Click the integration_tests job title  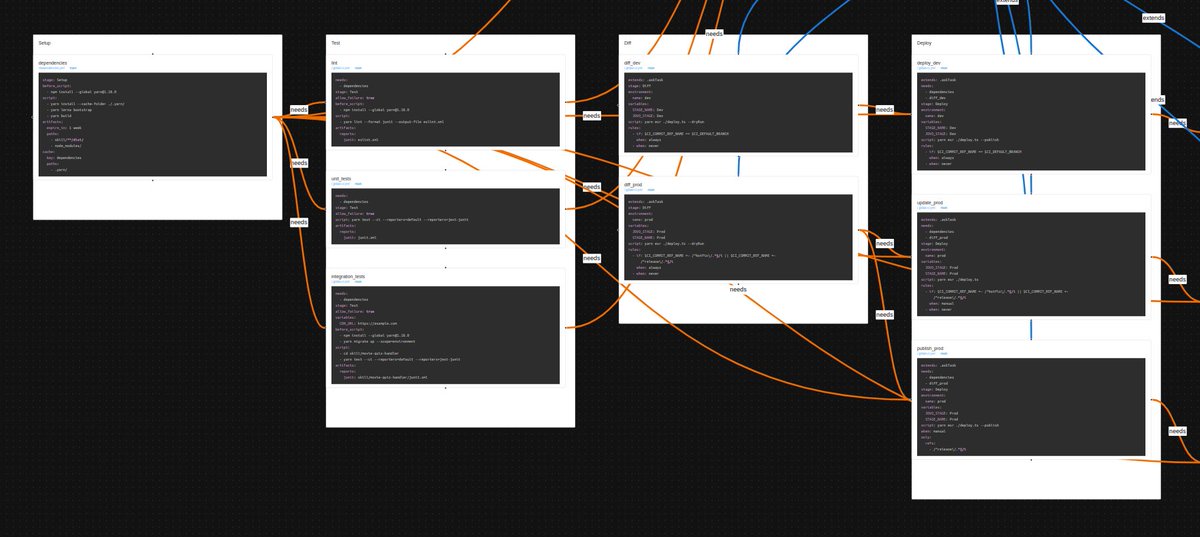tap(348, 276)
